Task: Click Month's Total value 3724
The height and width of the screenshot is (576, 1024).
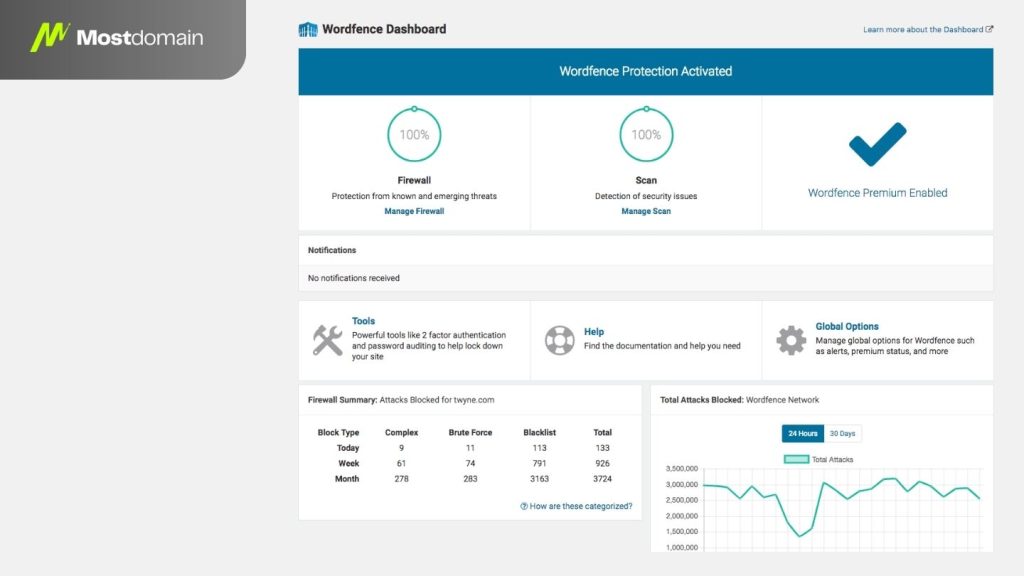Action: [x=602, y=479]
